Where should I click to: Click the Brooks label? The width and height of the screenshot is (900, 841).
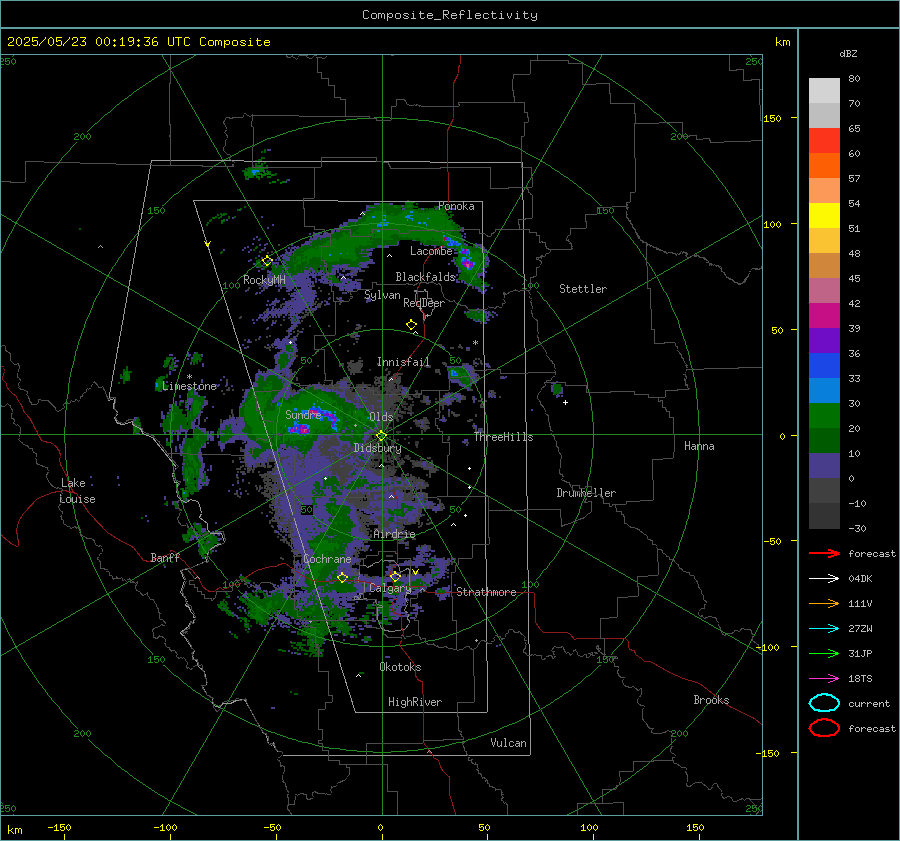coord(711,700)
